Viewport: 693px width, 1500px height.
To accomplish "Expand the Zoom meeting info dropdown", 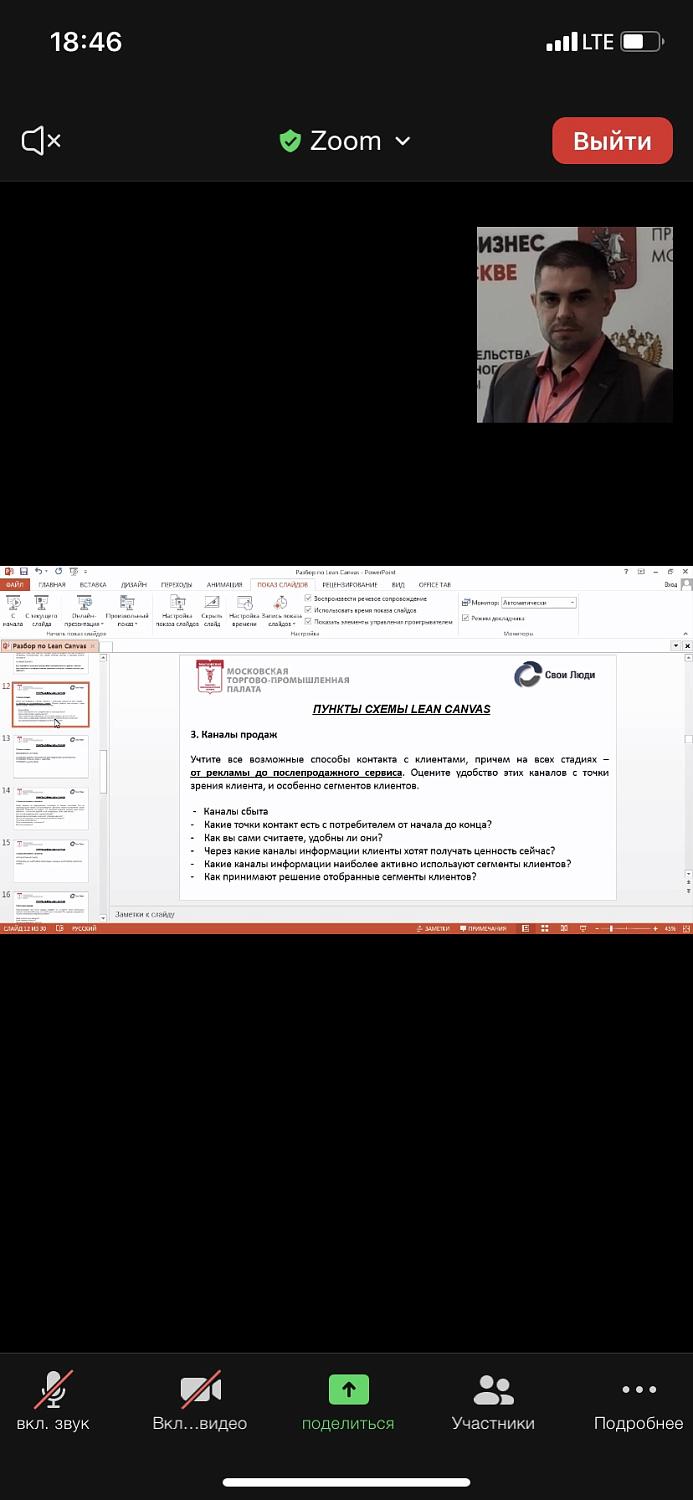I will pyautogui.click(x=402, y=141).
